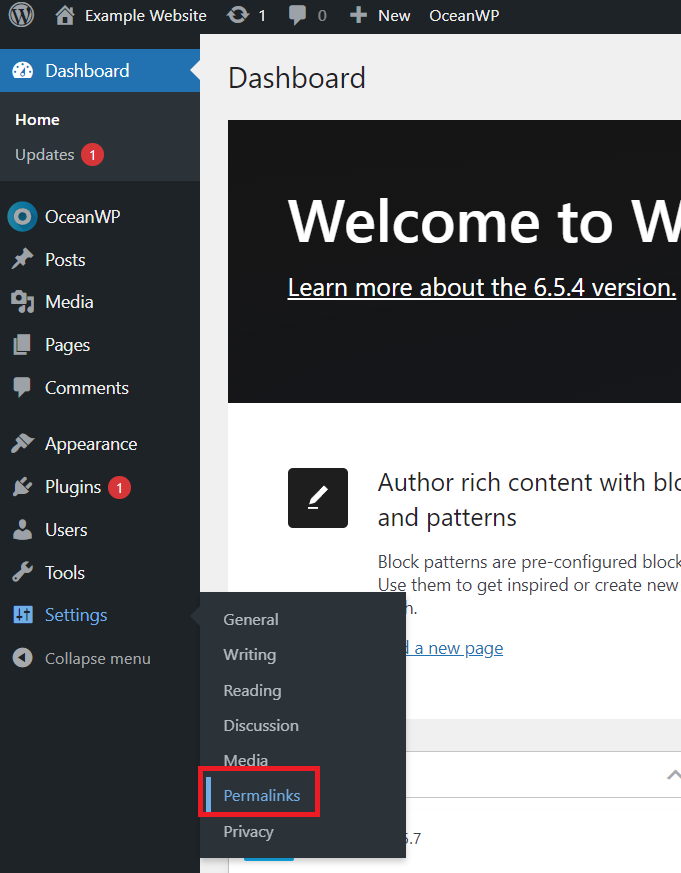Click the updates count 1 in admin bar
Screen dimensions: 681x873
coord(262,16)
